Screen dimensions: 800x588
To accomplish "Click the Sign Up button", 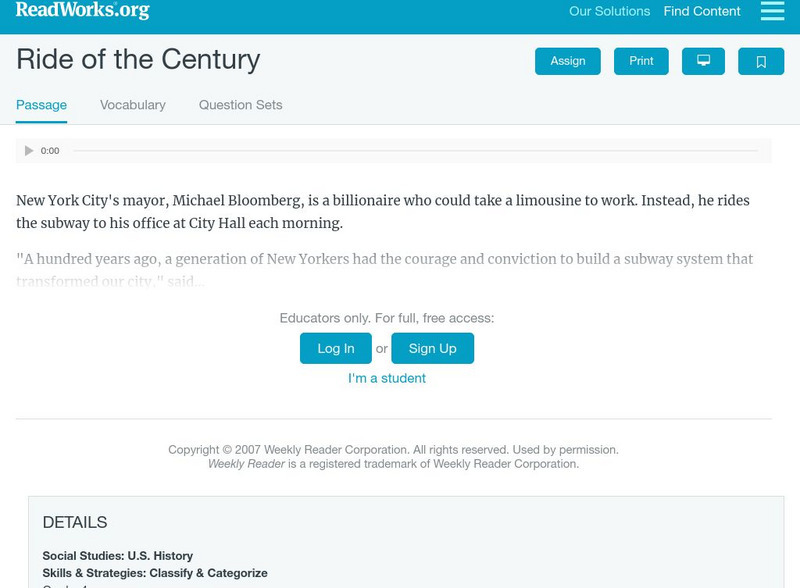I will coord(432,348).
